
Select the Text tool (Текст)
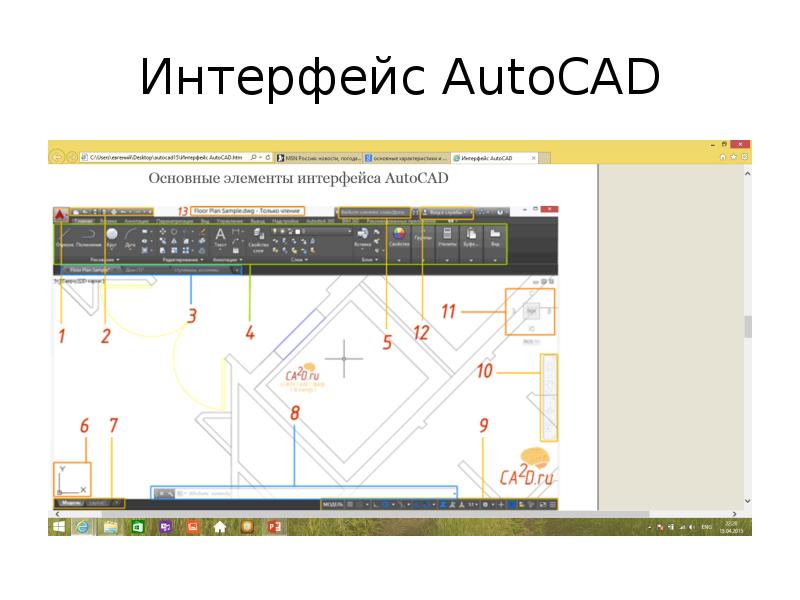pyautogui.click(x=220, y=238)
